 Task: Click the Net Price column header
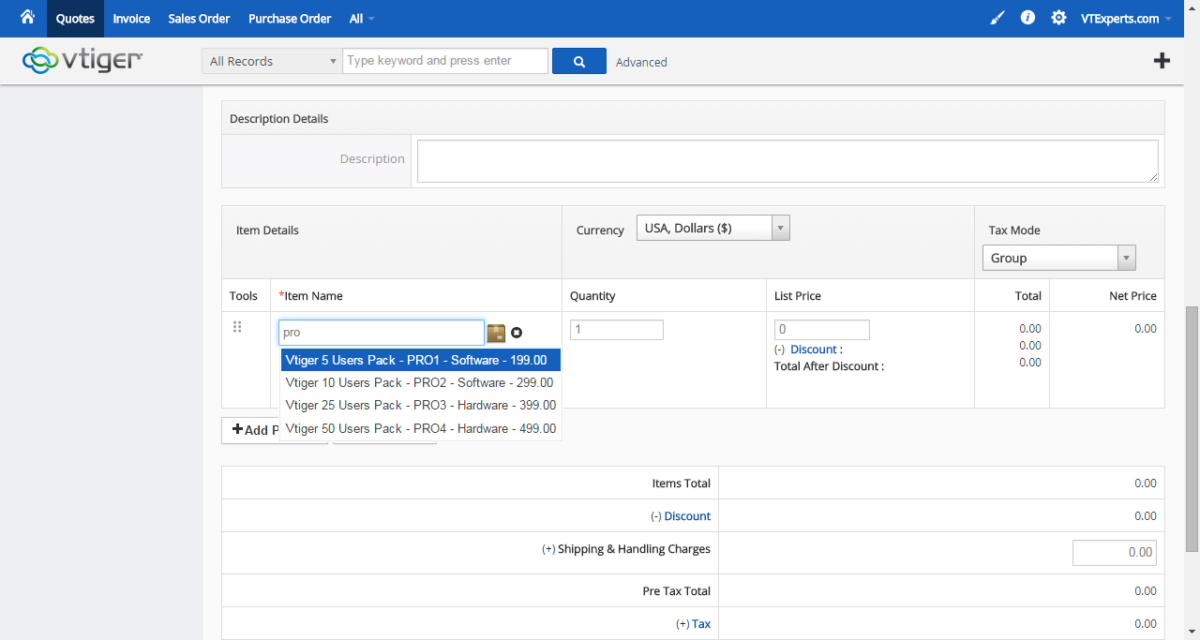click(x=1133, y=296)
